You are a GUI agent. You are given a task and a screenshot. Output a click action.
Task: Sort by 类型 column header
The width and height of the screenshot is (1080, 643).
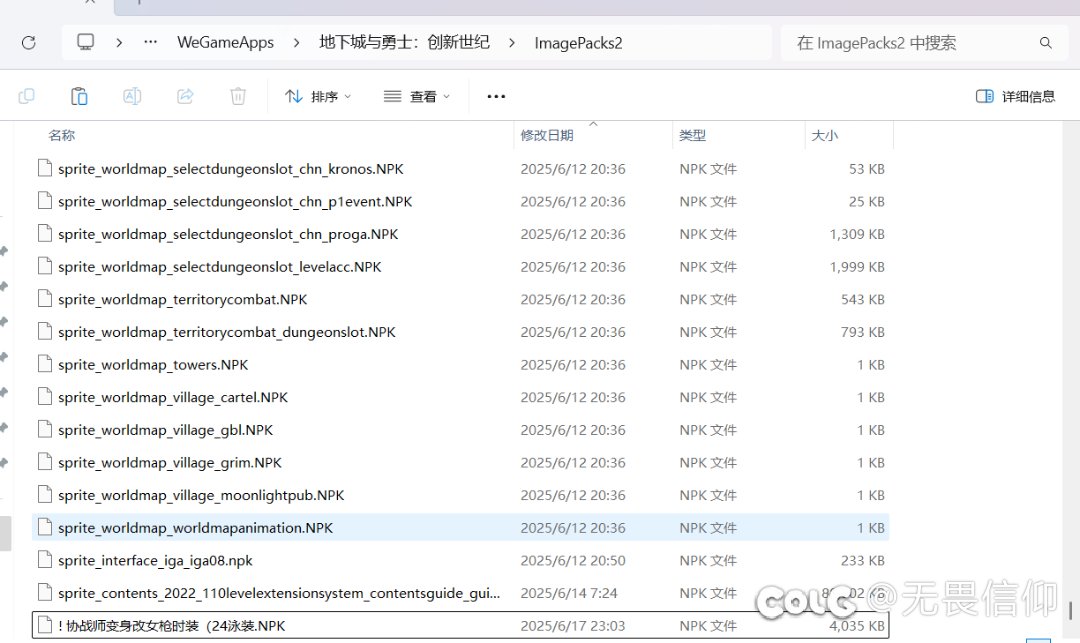click(692, 135)
